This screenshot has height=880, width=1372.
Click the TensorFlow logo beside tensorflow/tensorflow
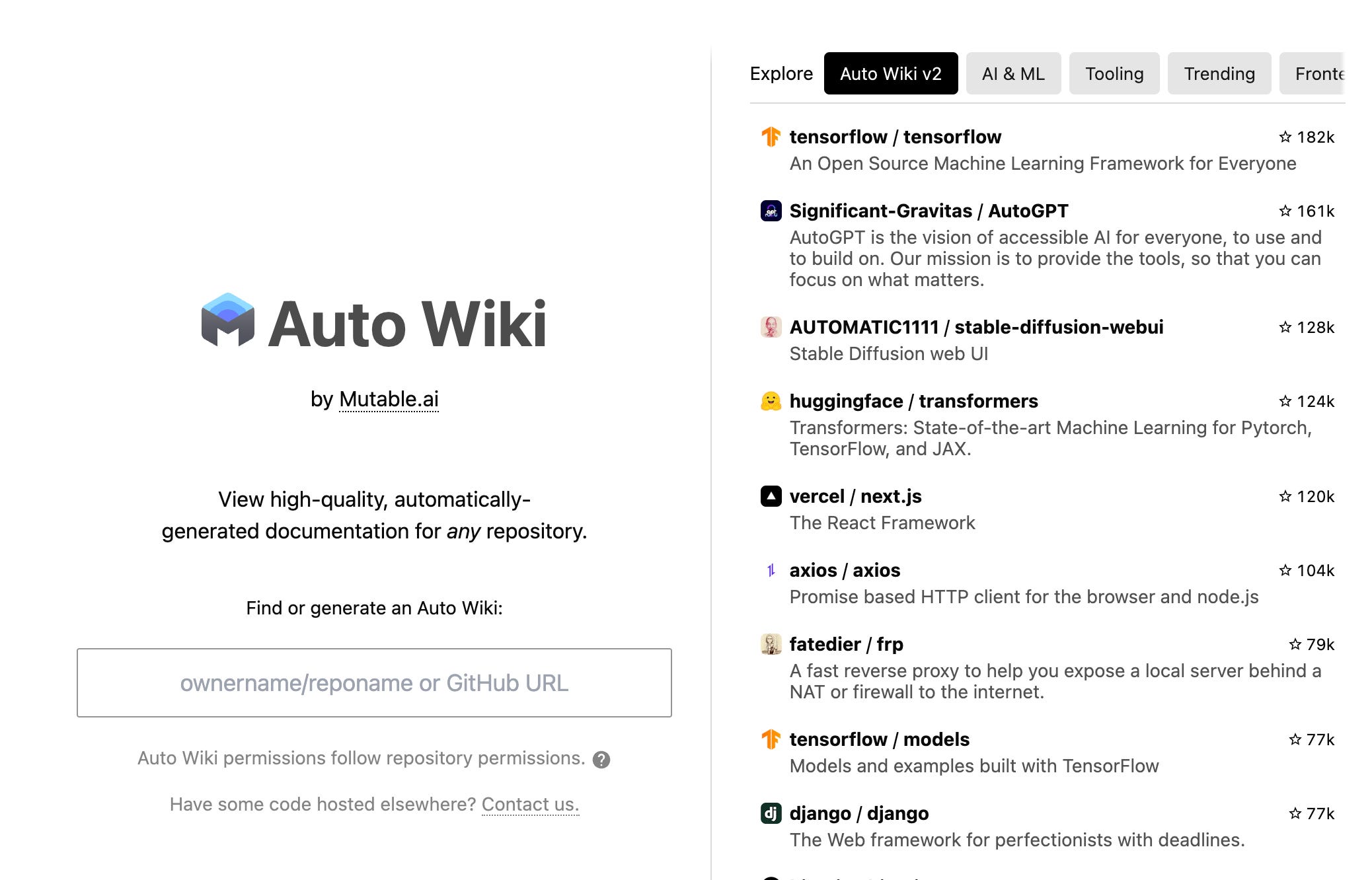[x=771, y=137]
